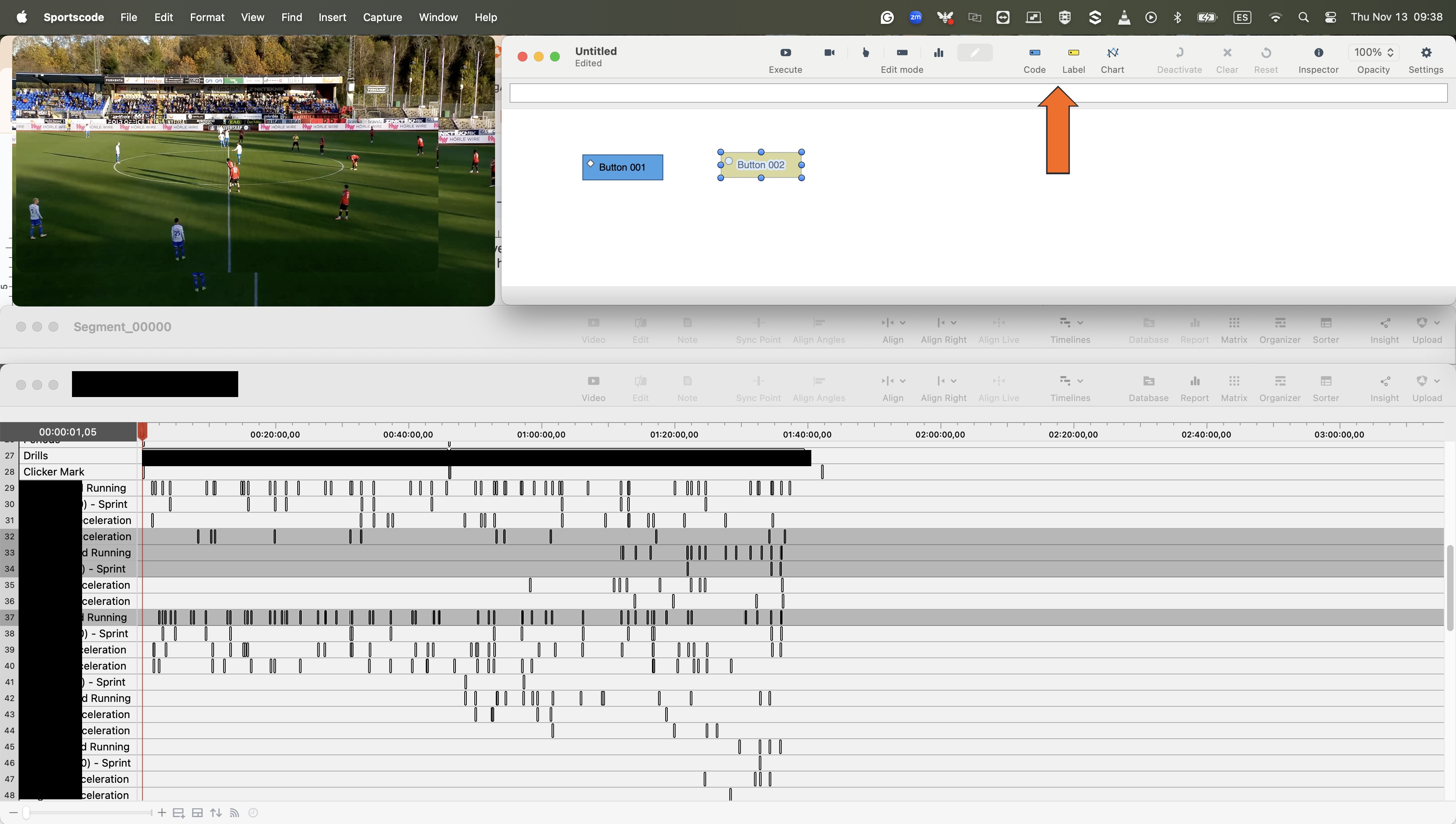The image size is (1456, 824).
Task: Click Note icon in lower timeline window
Action: point(687,381)
